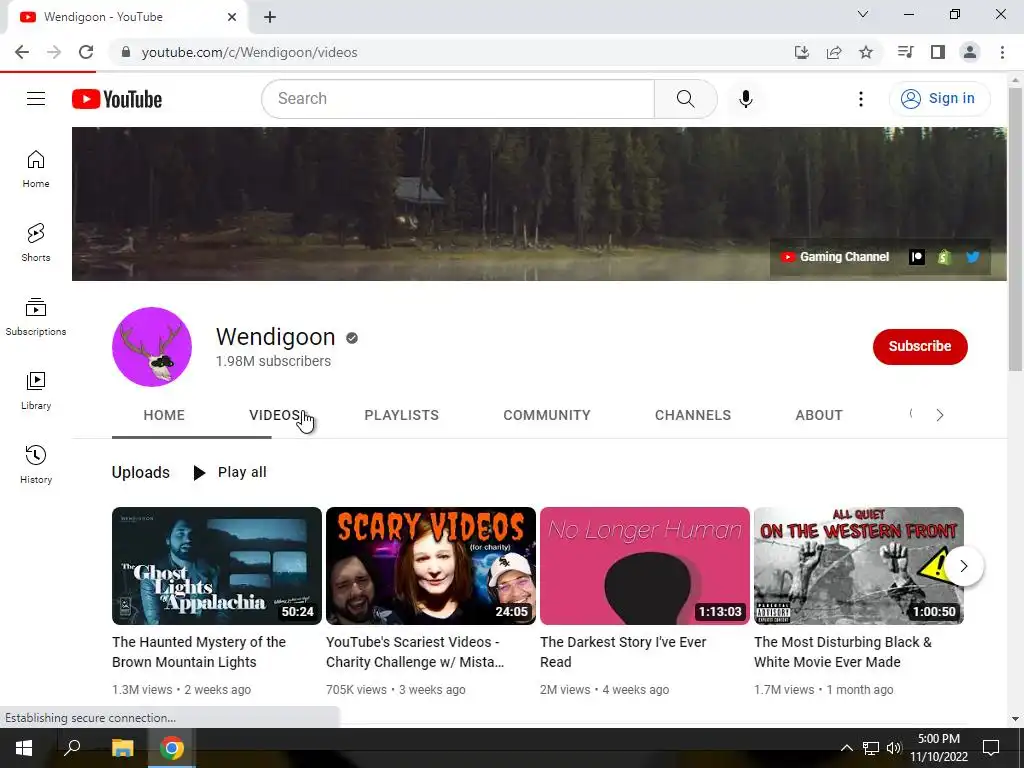Viewport: 1024px width, 768px height.
Task: Click the verified badge next to Wendigoon
Action: pyautogui.click(x=352, y=338)
